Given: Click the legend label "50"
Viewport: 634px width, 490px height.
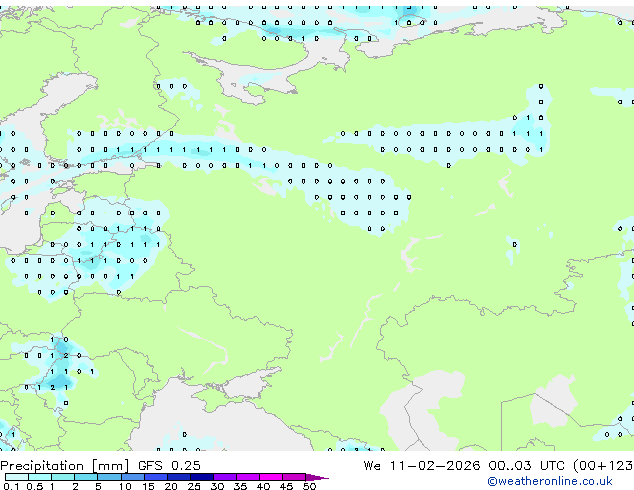Looking at the screenshot, I should pyautogui.click(x=309, y=486).
